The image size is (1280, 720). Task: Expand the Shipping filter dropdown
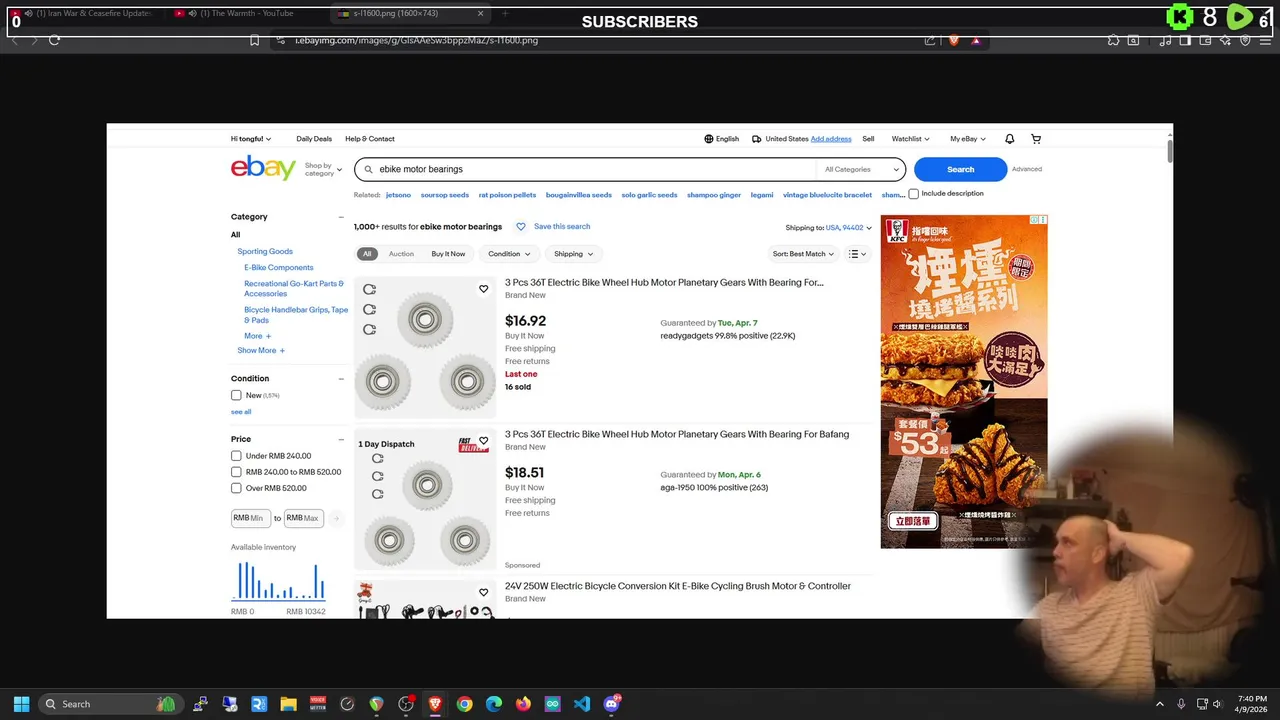(x=574, y=254)
